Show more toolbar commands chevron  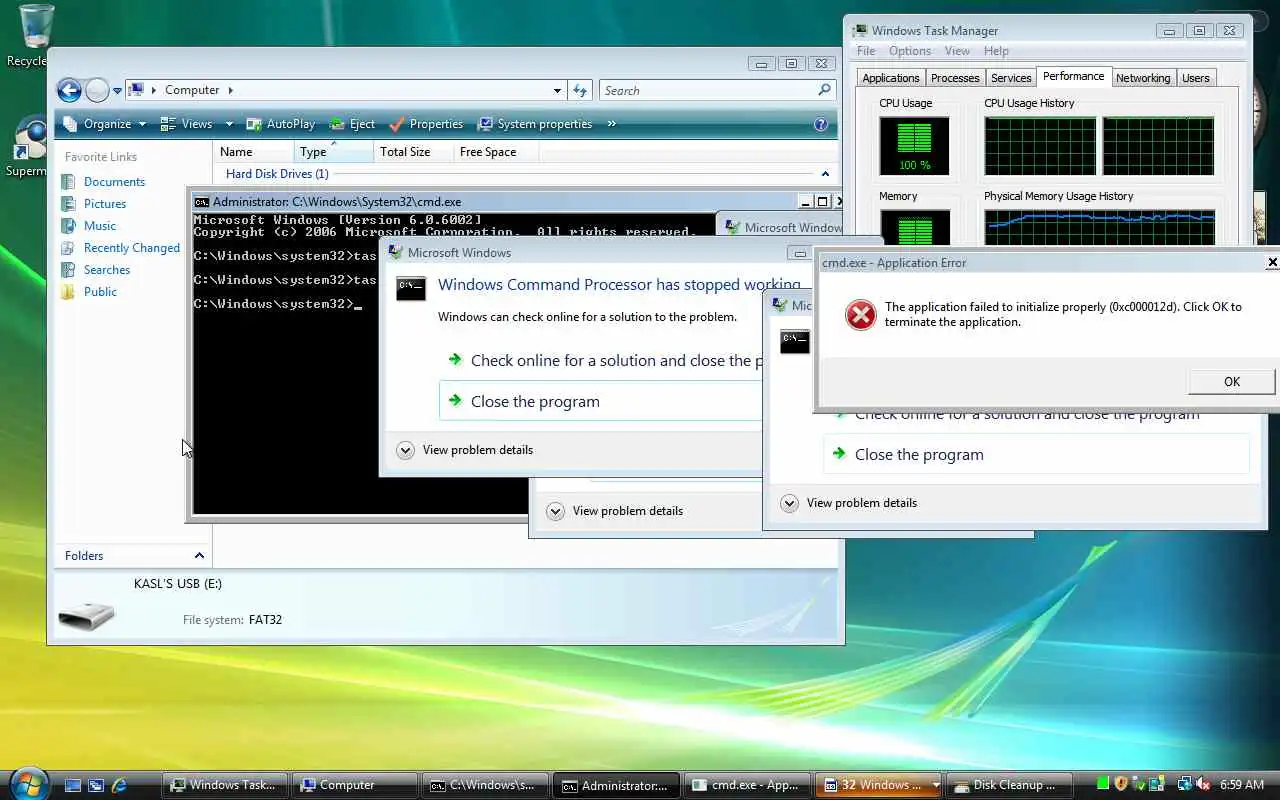tap(611, 124)
